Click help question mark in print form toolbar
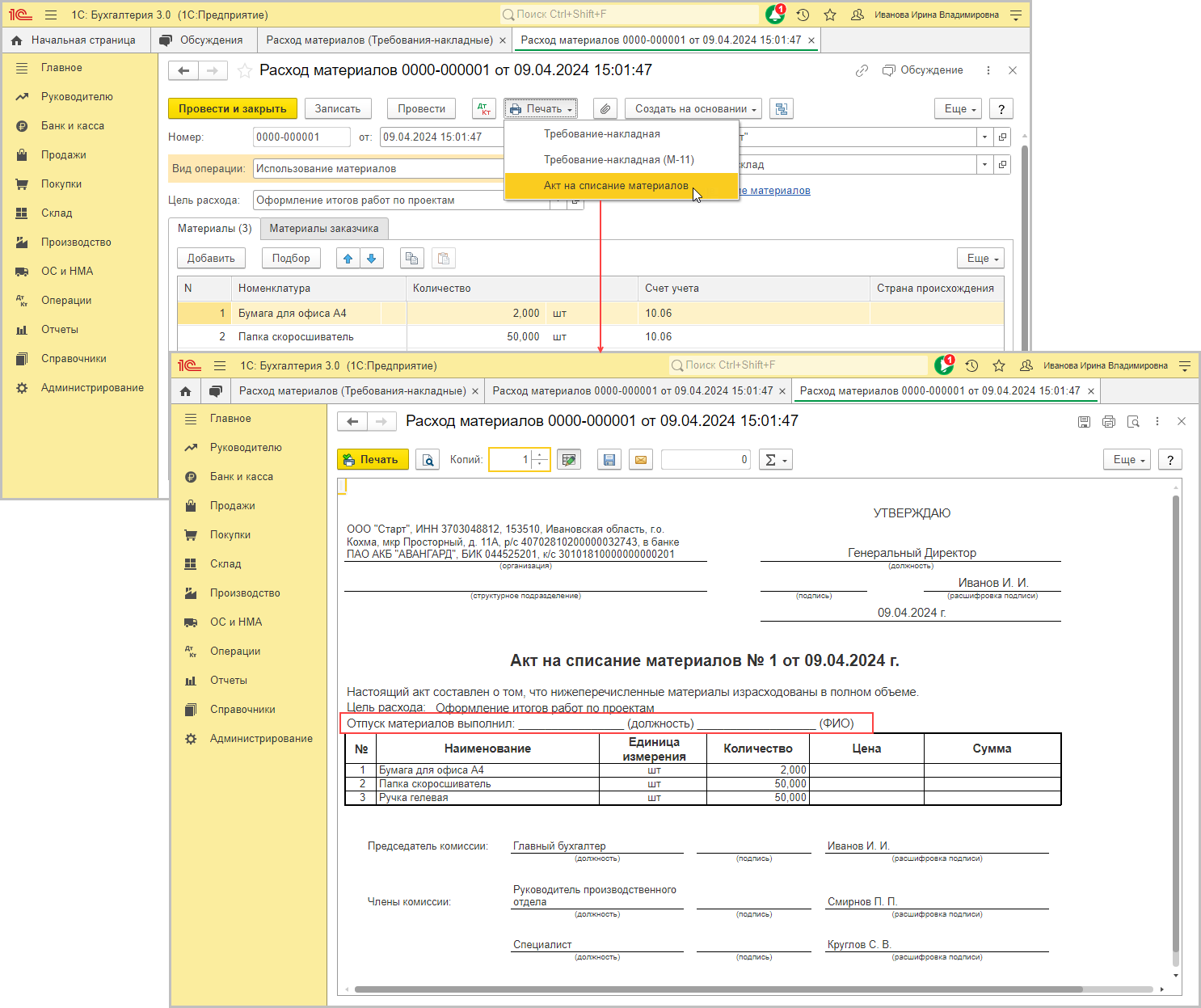Viewport: 1201px width, 1008px height. 1170,459
